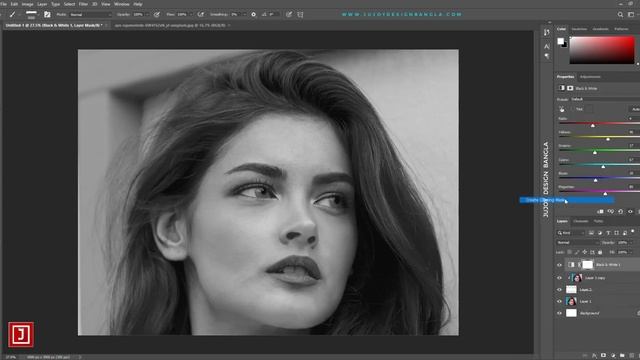Click the Magentas slider handle
The width and height of the screenshot is (640, 360).
[x=605, y=193]
